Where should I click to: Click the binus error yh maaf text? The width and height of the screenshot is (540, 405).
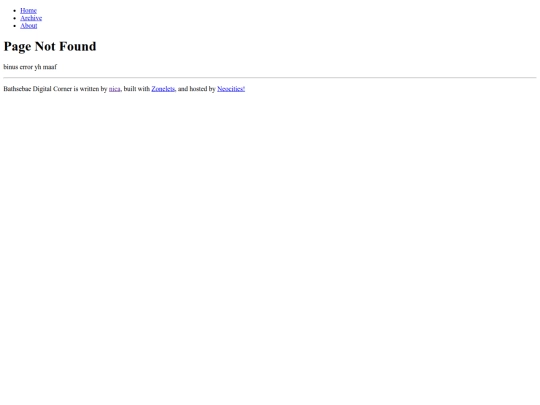30,67
